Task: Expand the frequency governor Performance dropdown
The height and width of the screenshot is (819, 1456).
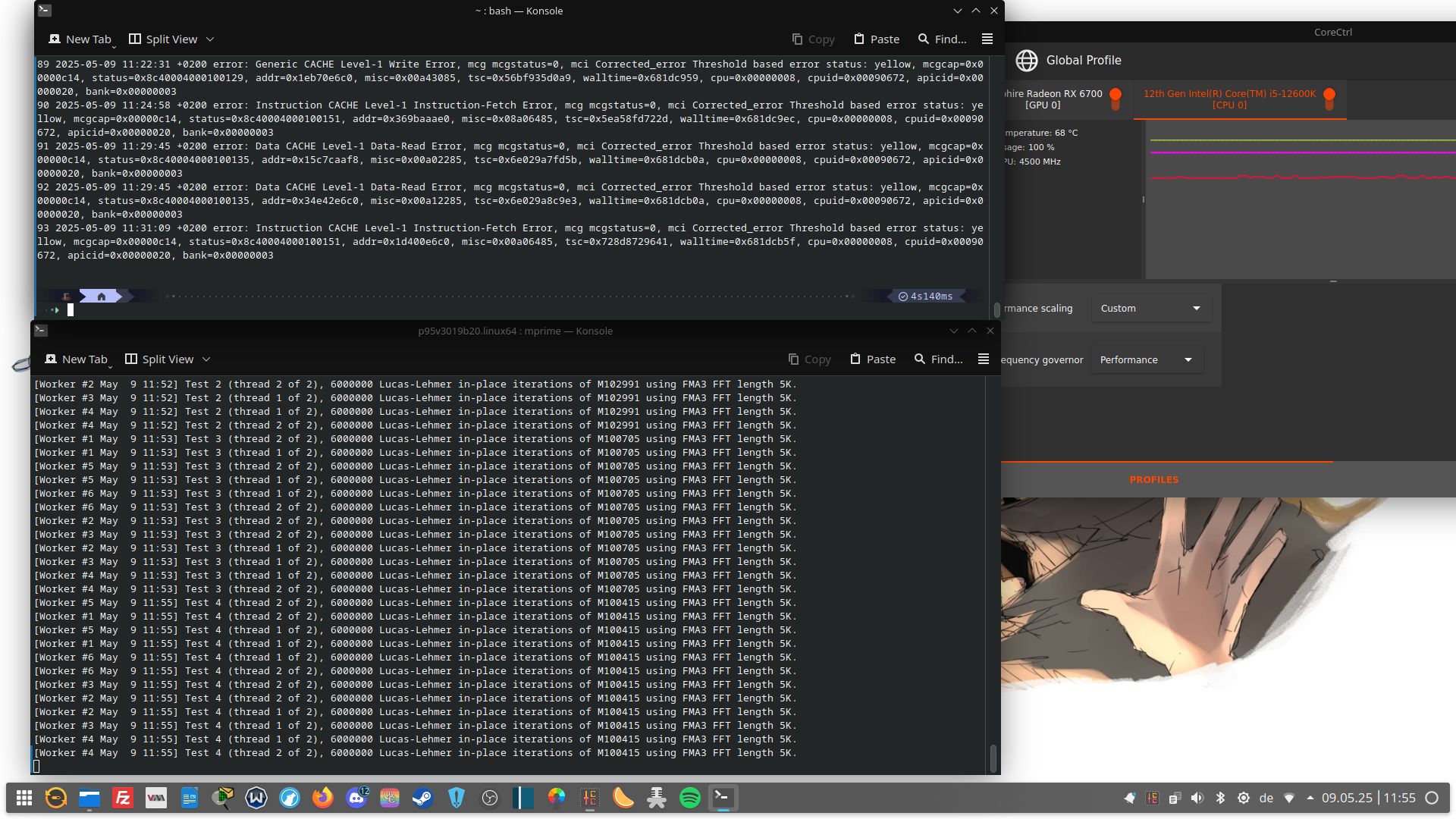Action: pos(1146,359)
